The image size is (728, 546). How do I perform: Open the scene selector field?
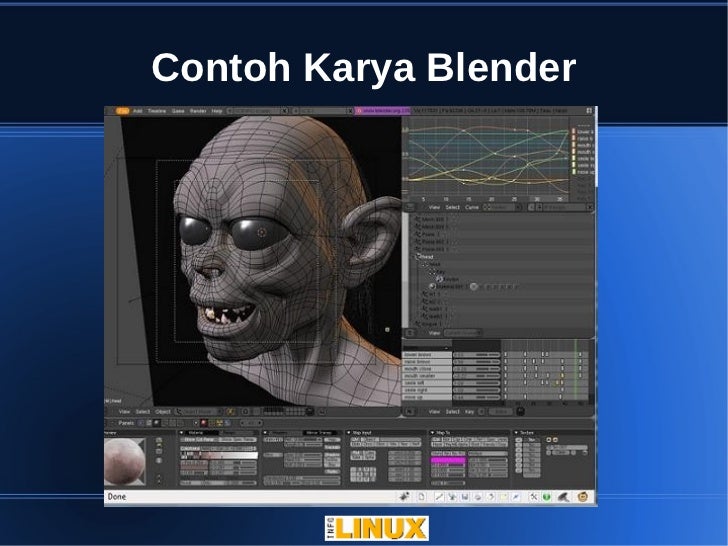pyautogui.click(x=324, y=111)
